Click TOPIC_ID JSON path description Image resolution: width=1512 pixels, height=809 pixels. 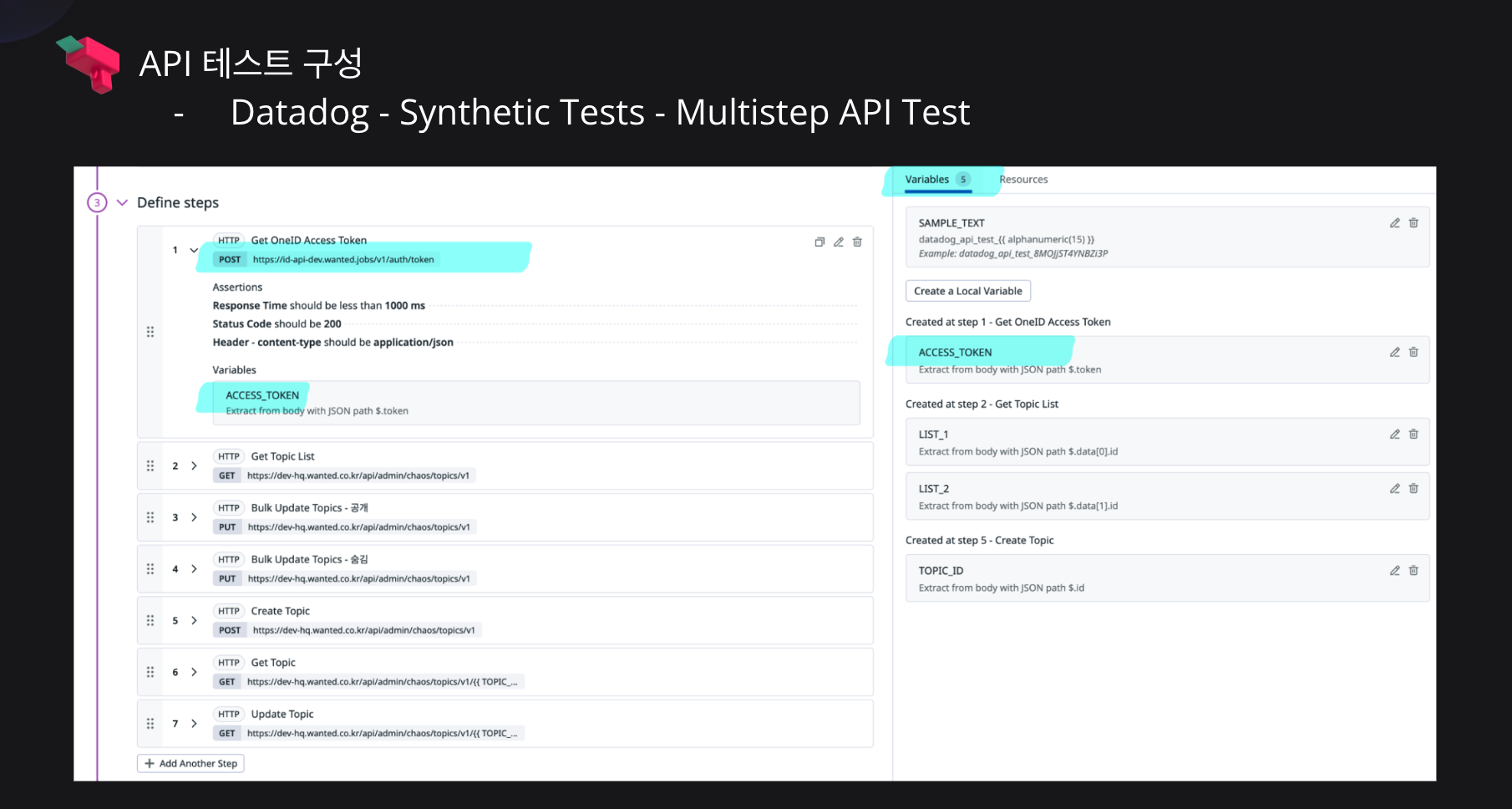(x=1002, y=588)
